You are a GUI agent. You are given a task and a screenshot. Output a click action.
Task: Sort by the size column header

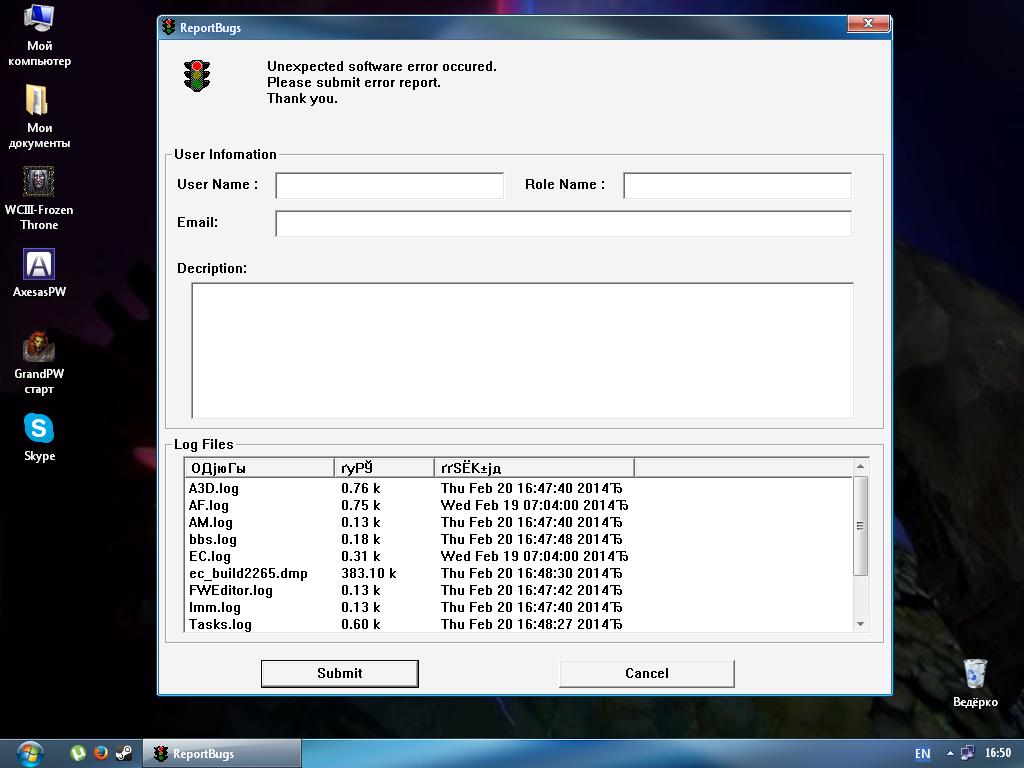[384, 468]
